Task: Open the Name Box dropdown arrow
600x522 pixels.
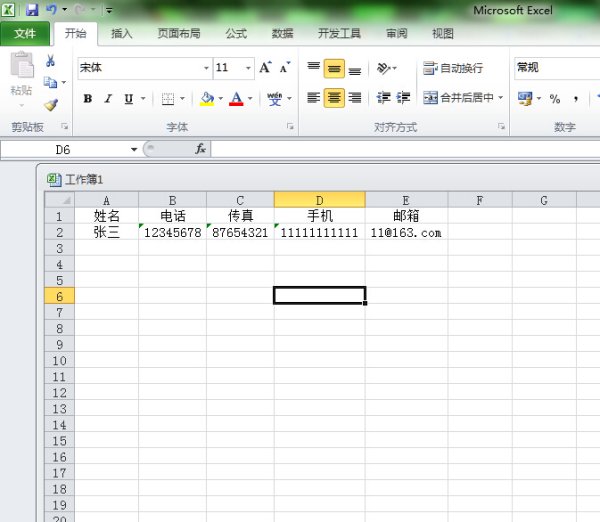Action: tap(134, 149)
